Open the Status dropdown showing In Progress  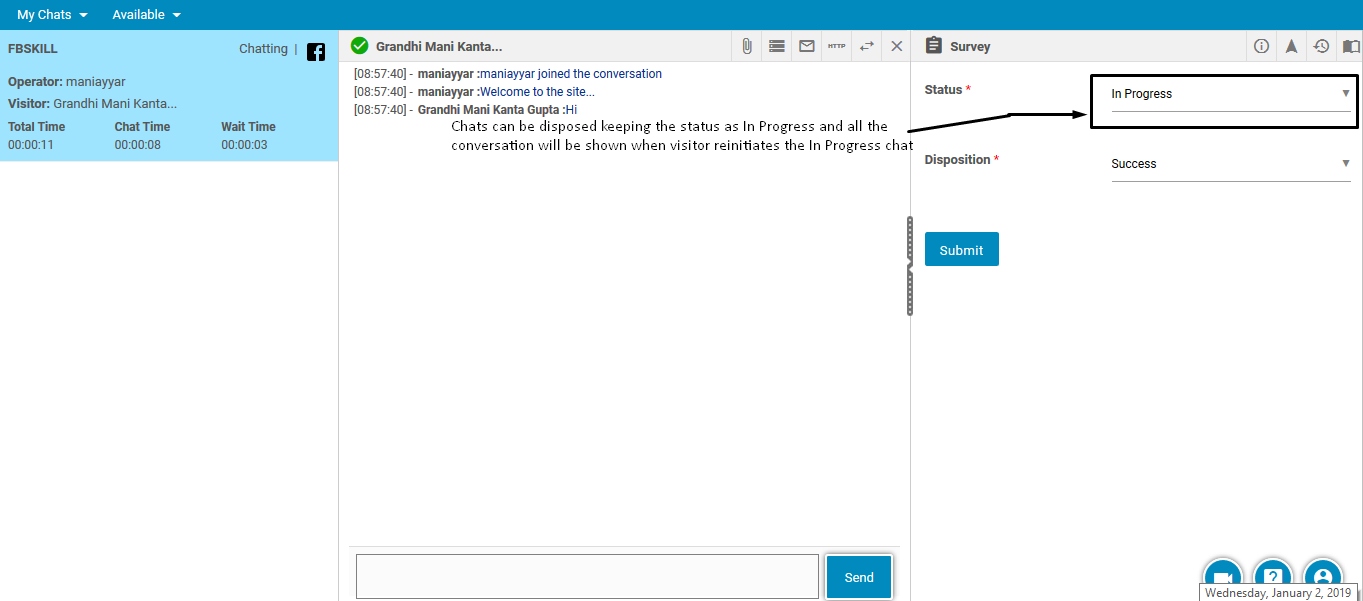1230,94
